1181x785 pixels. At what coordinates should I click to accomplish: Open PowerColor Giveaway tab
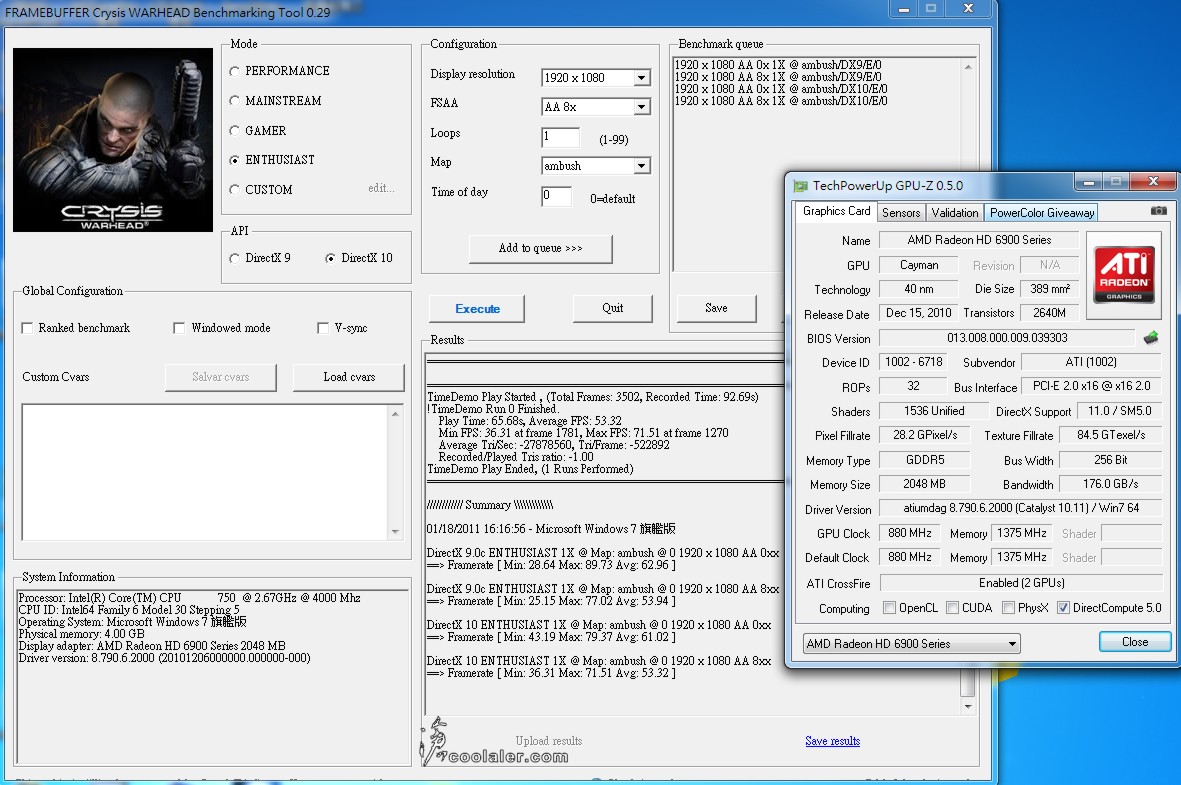coord(1041,213)
